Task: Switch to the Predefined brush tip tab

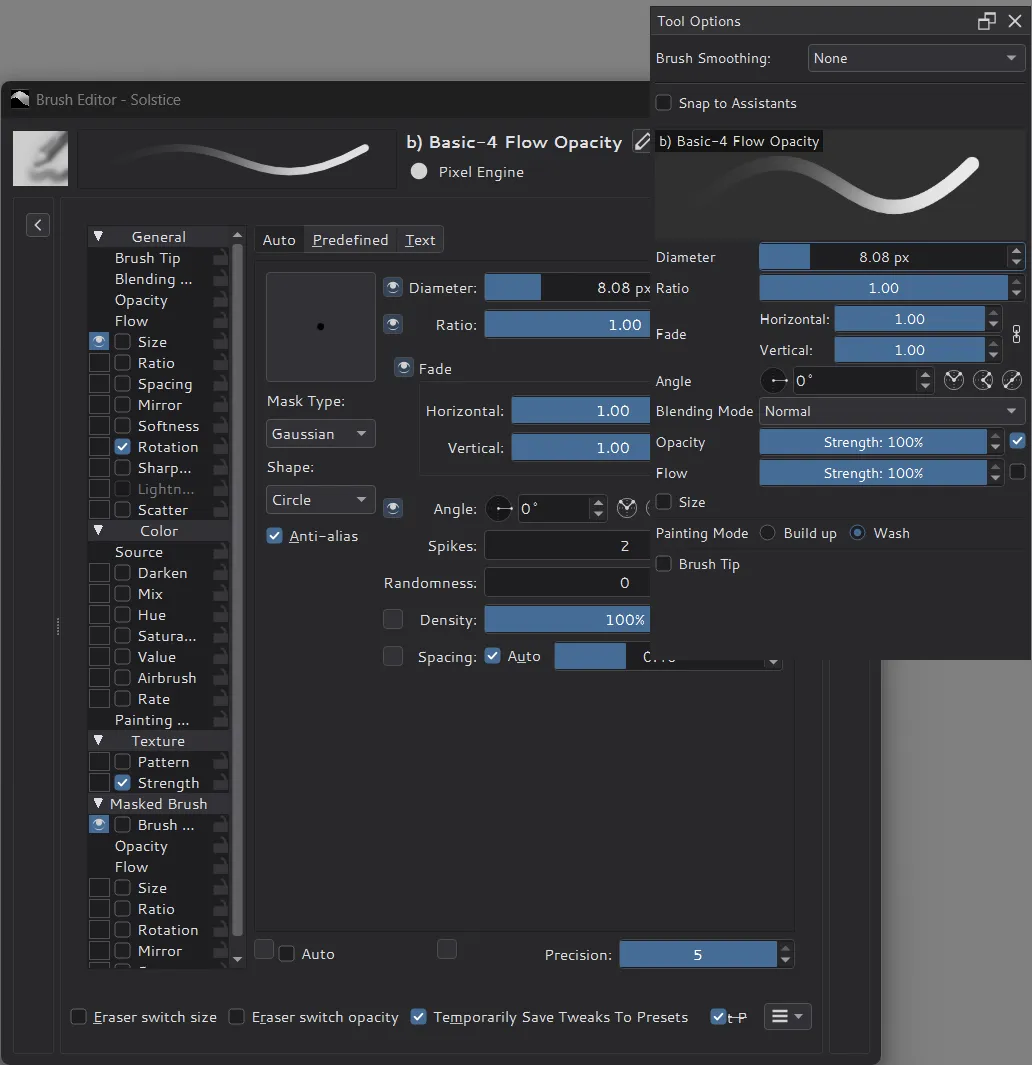Action: pos(351,240)
